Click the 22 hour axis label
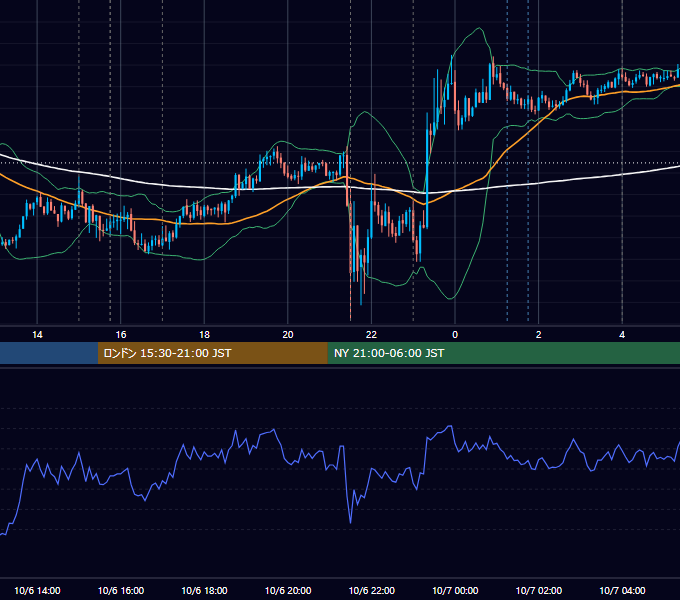The width and height of the screenshot is (680, 600). pos(371,335)
